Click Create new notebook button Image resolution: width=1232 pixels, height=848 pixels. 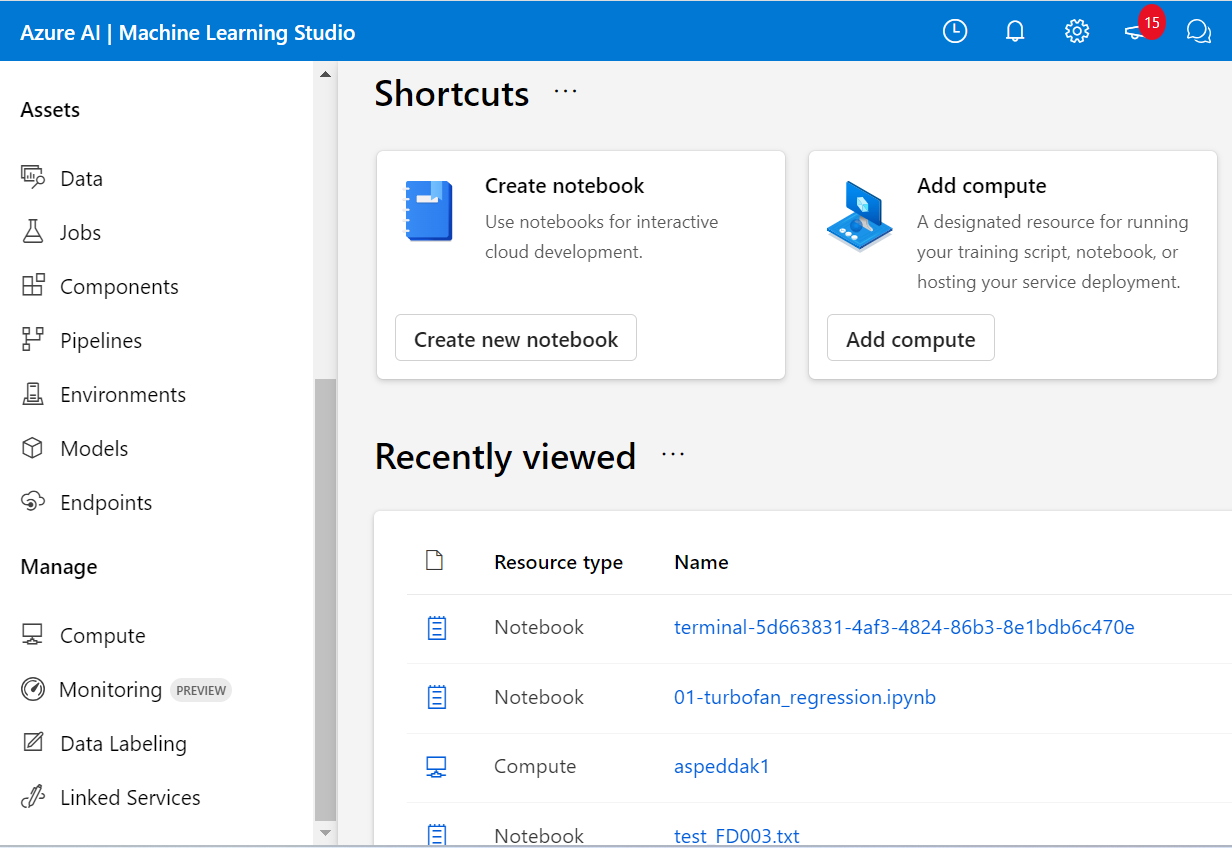tap(516, 338)
